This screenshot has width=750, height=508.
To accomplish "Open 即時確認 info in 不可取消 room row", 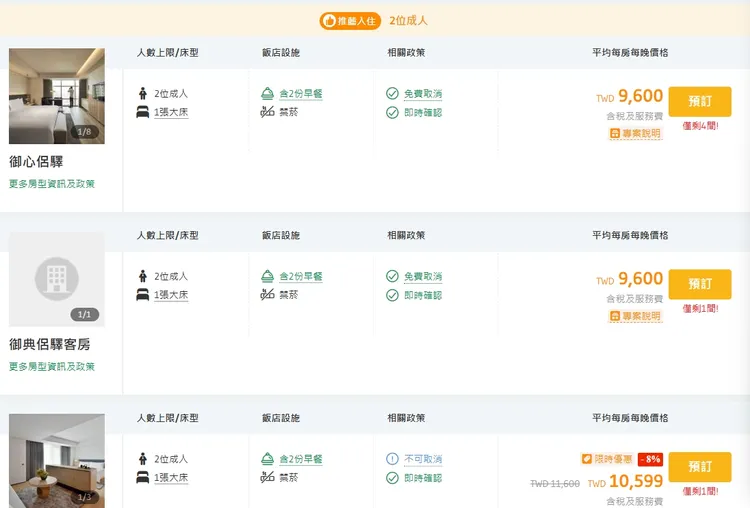I will point(423,478).
